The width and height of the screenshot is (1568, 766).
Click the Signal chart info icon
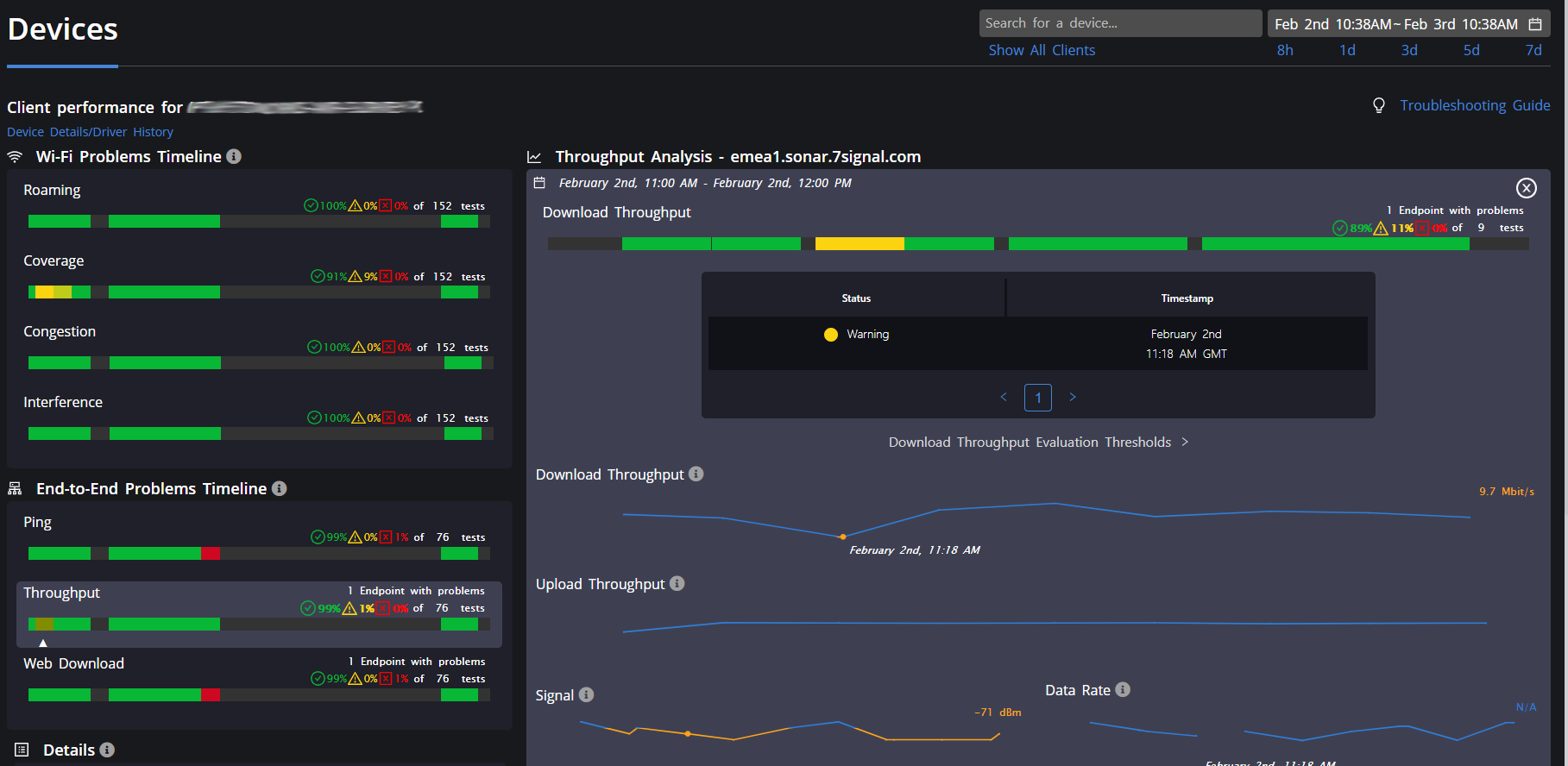(586, 694)
